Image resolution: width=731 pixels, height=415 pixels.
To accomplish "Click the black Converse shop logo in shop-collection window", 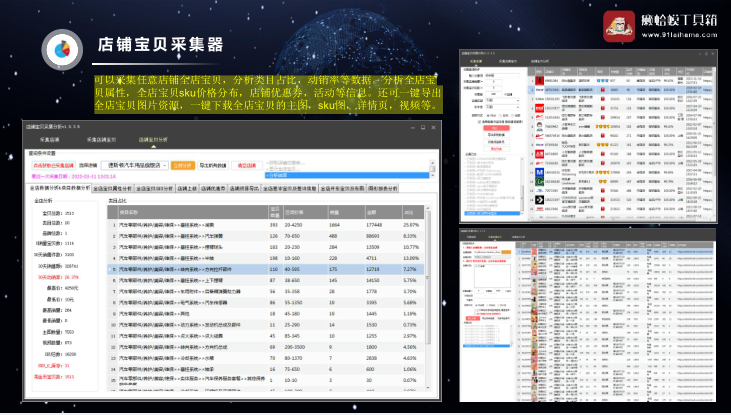I will pos(539,200).
